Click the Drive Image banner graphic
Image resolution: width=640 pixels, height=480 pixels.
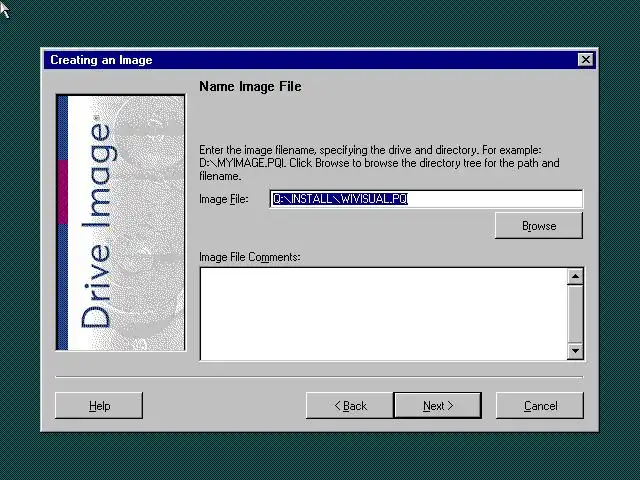(x=120, y=222)
